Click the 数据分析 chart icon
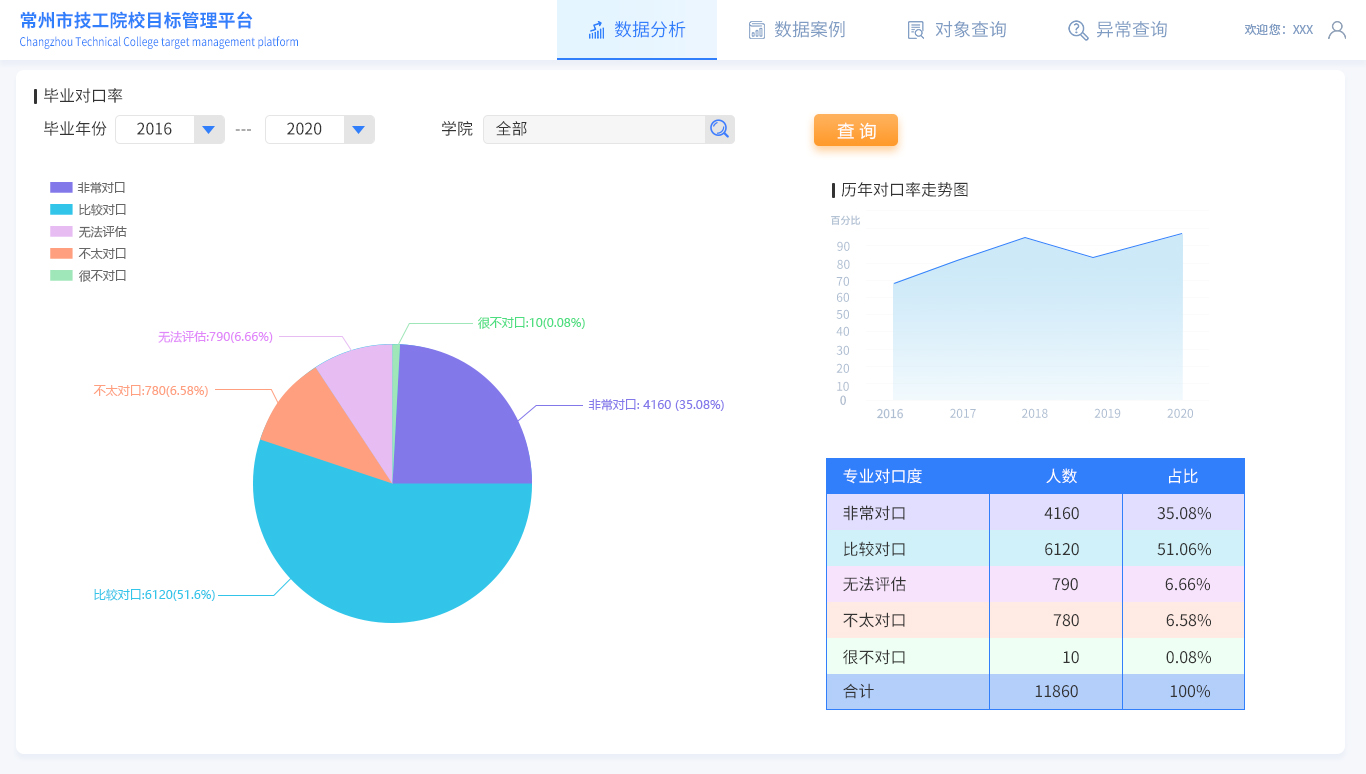1366x774 pixels. [597, 30]
